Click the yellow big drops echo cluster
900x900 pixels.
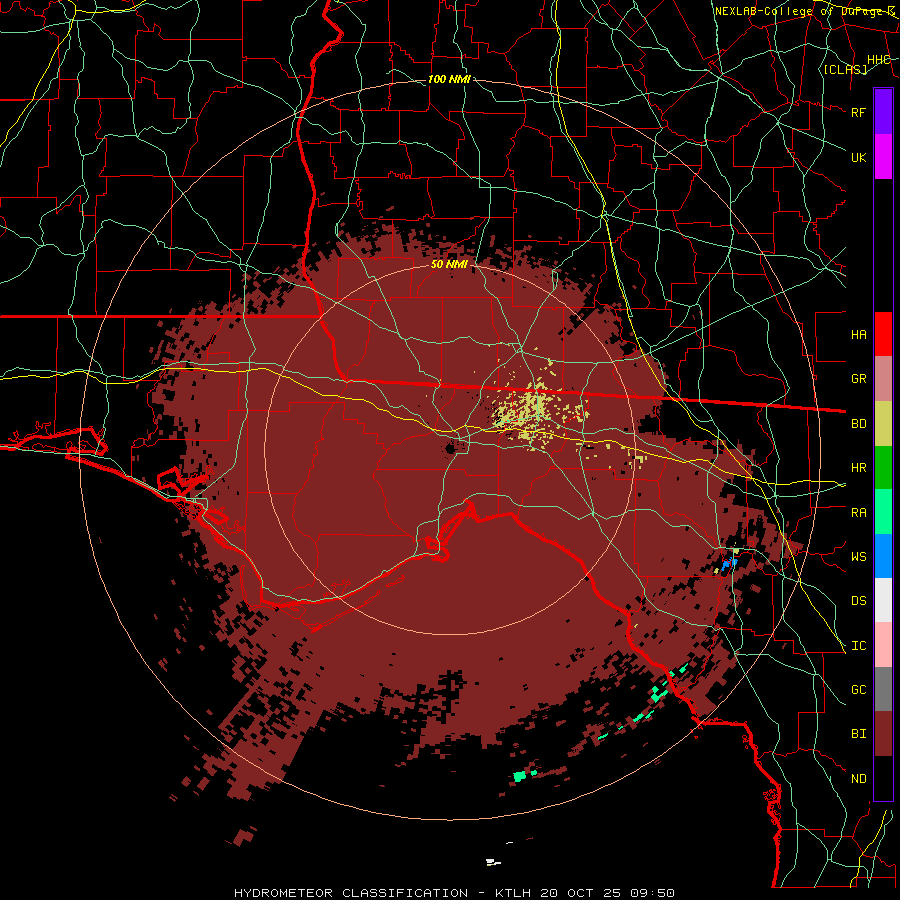(x=531, y=410)
